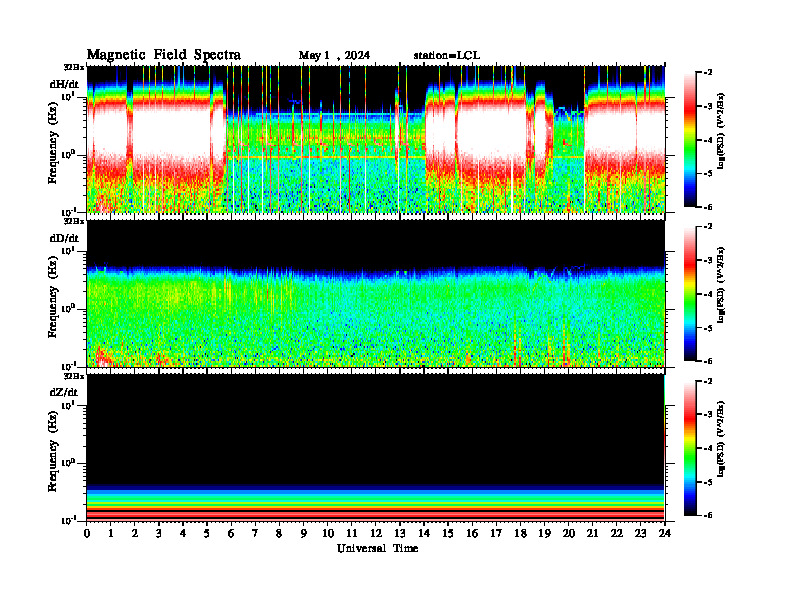Screen dimensions: 792x612
Task: Click the "dD/dt" panel label
Action: (x=64, y=238)
